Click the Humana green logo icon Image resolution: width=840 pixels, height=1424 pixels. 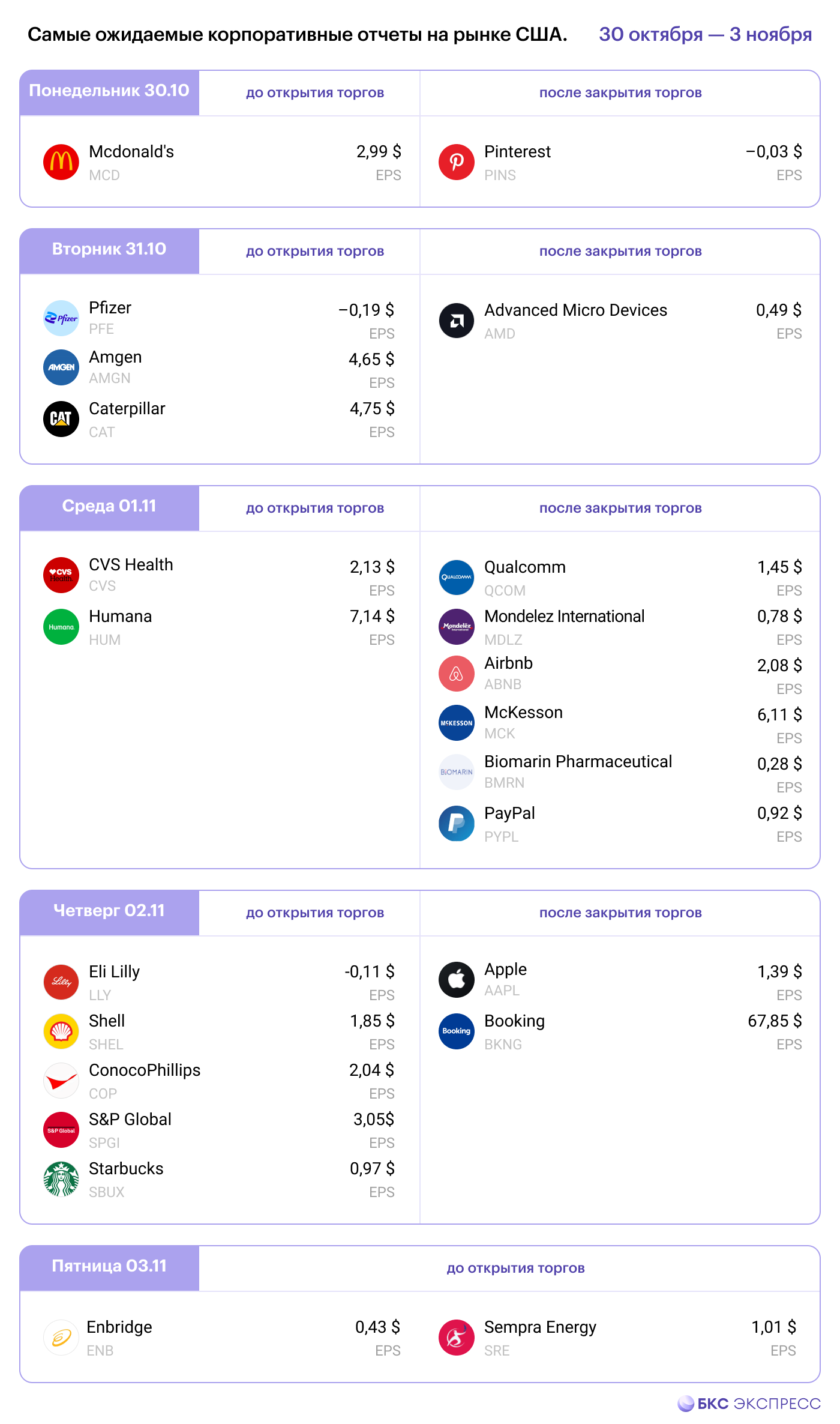click(x=61, y=627)
